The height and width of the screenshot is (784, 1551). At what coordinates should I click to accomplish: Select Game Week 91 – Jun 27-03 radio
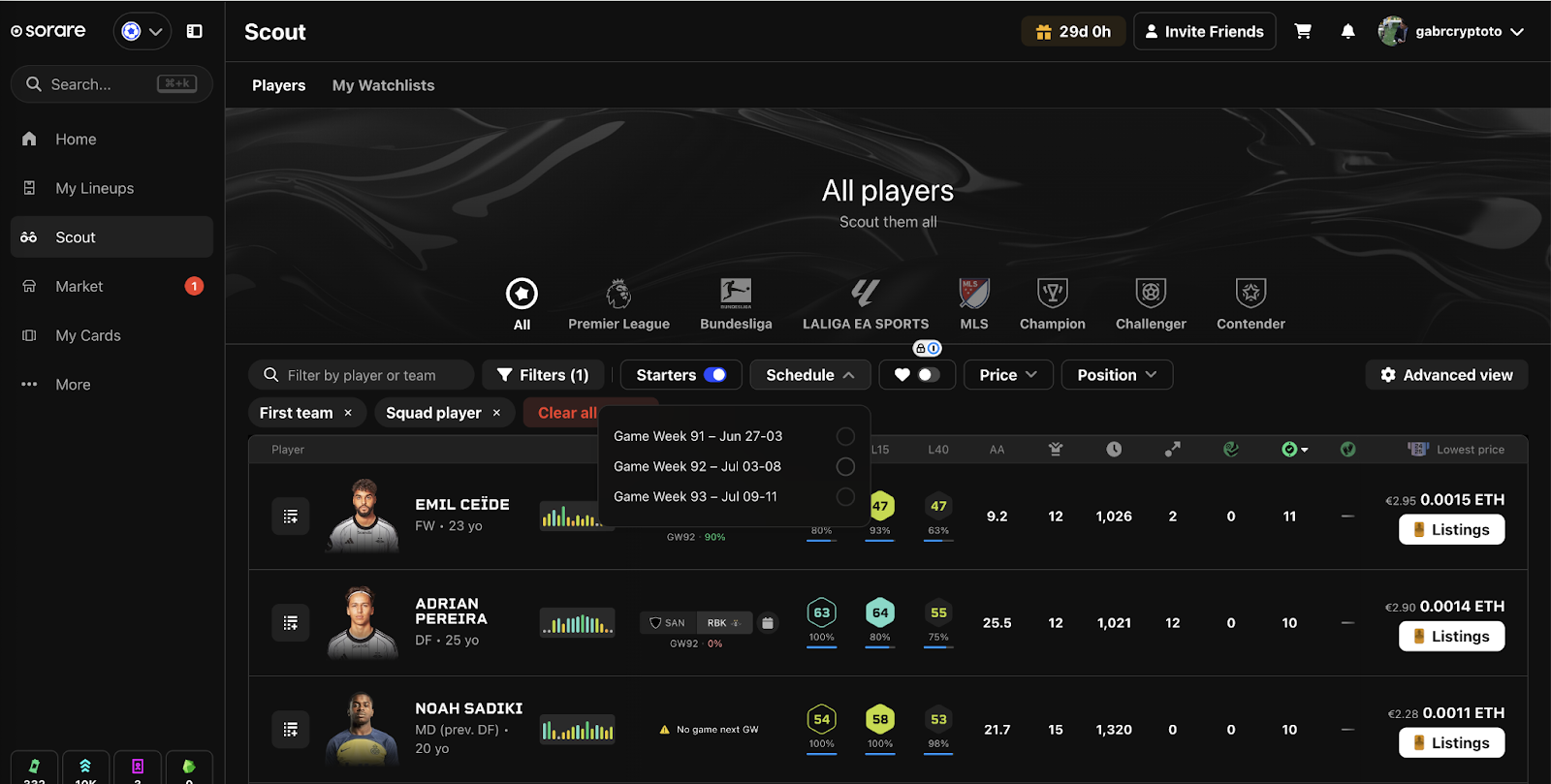click(x=845, y=436)
